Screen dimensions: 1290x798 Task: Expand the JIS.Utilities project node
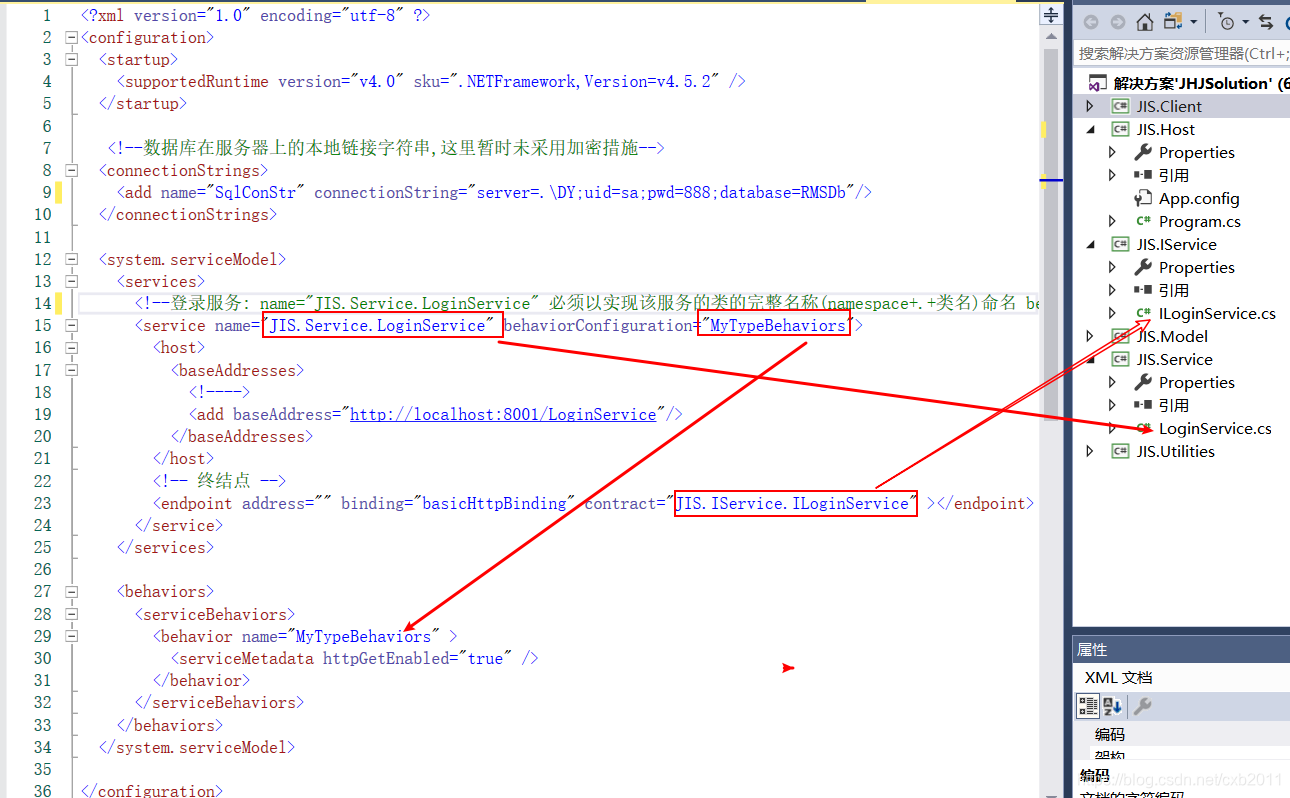[x=1091, y=451]
